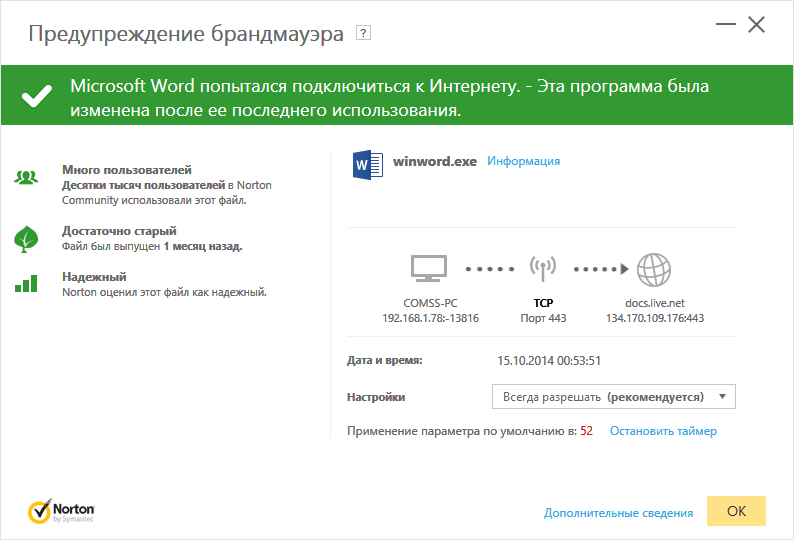Click the green bars reliability icon

(26, 284)
